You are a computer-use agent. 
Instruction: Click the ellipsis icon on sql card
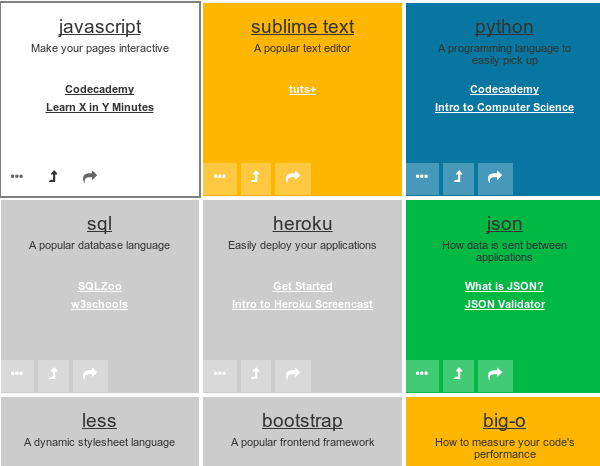click(17, 373)
